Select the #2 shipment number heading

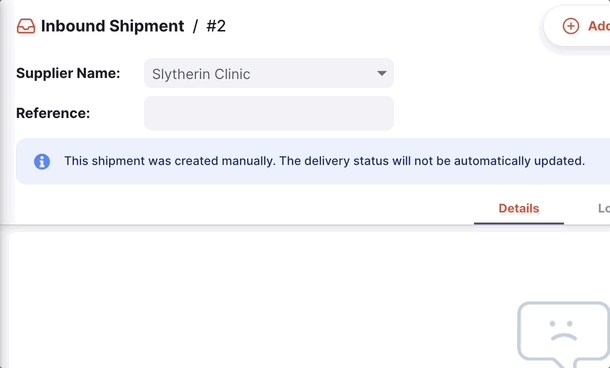(216, 26)
